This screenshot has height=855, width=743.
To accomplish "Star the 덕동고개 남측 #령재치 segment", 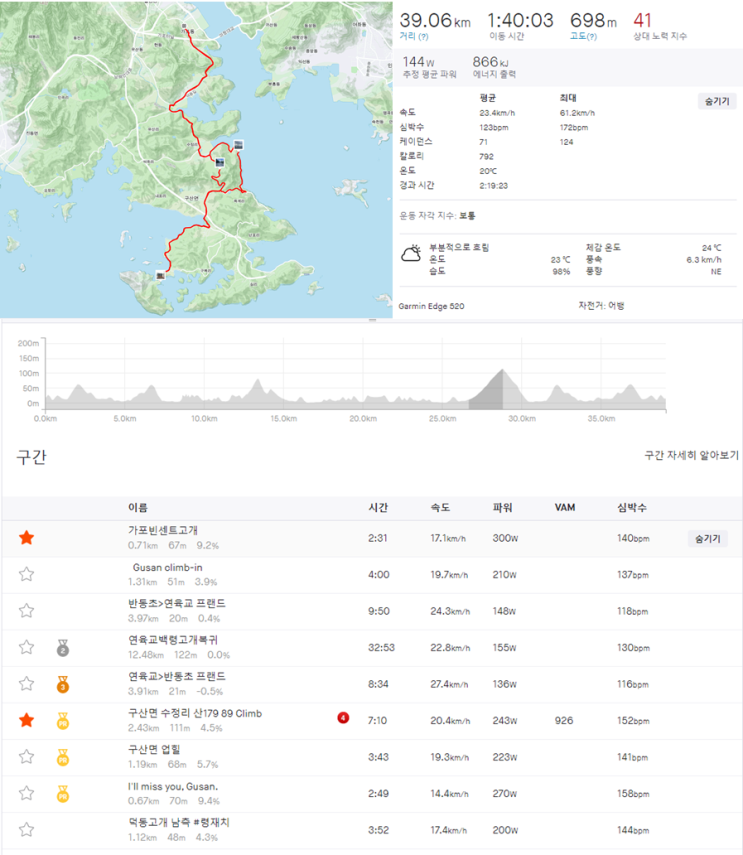I will click(x=26, y=830).
